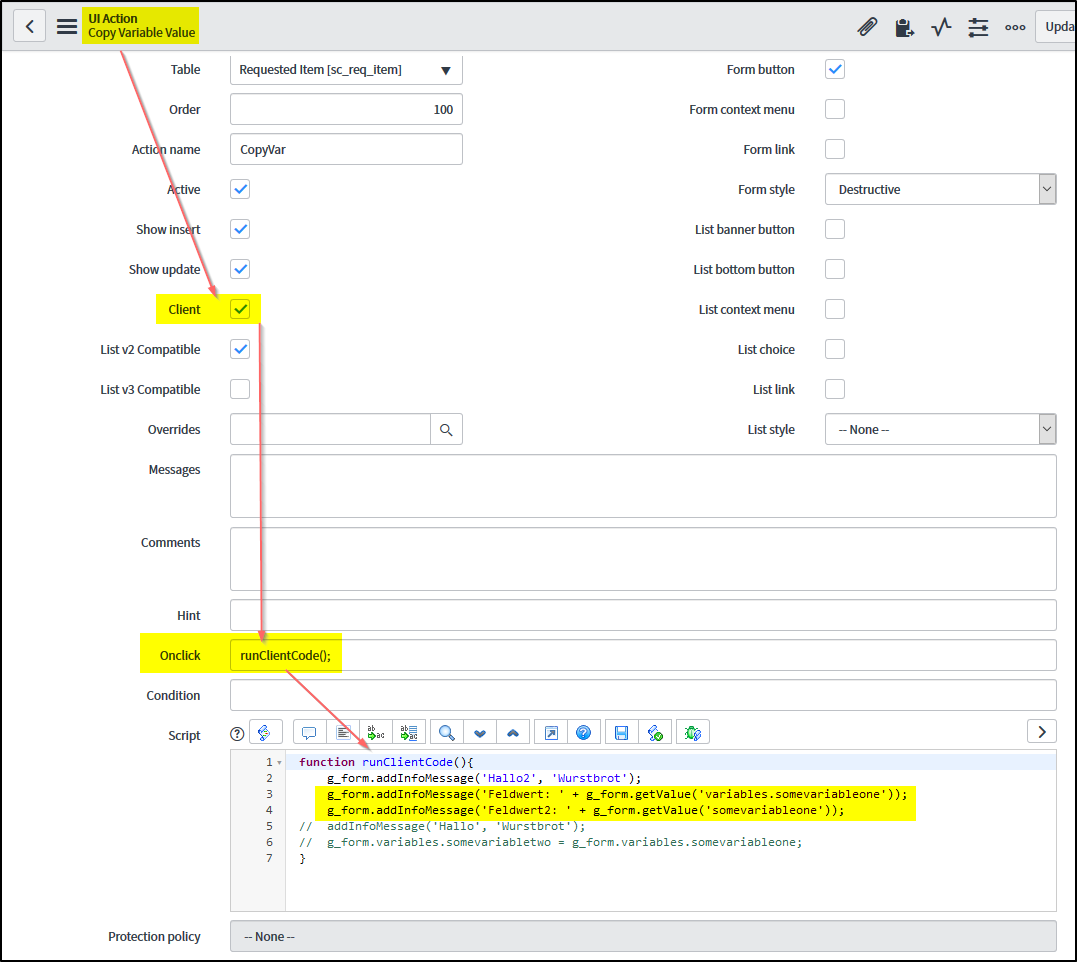
Task: Click the find next down-chevron icon
Action: (479, 733)
